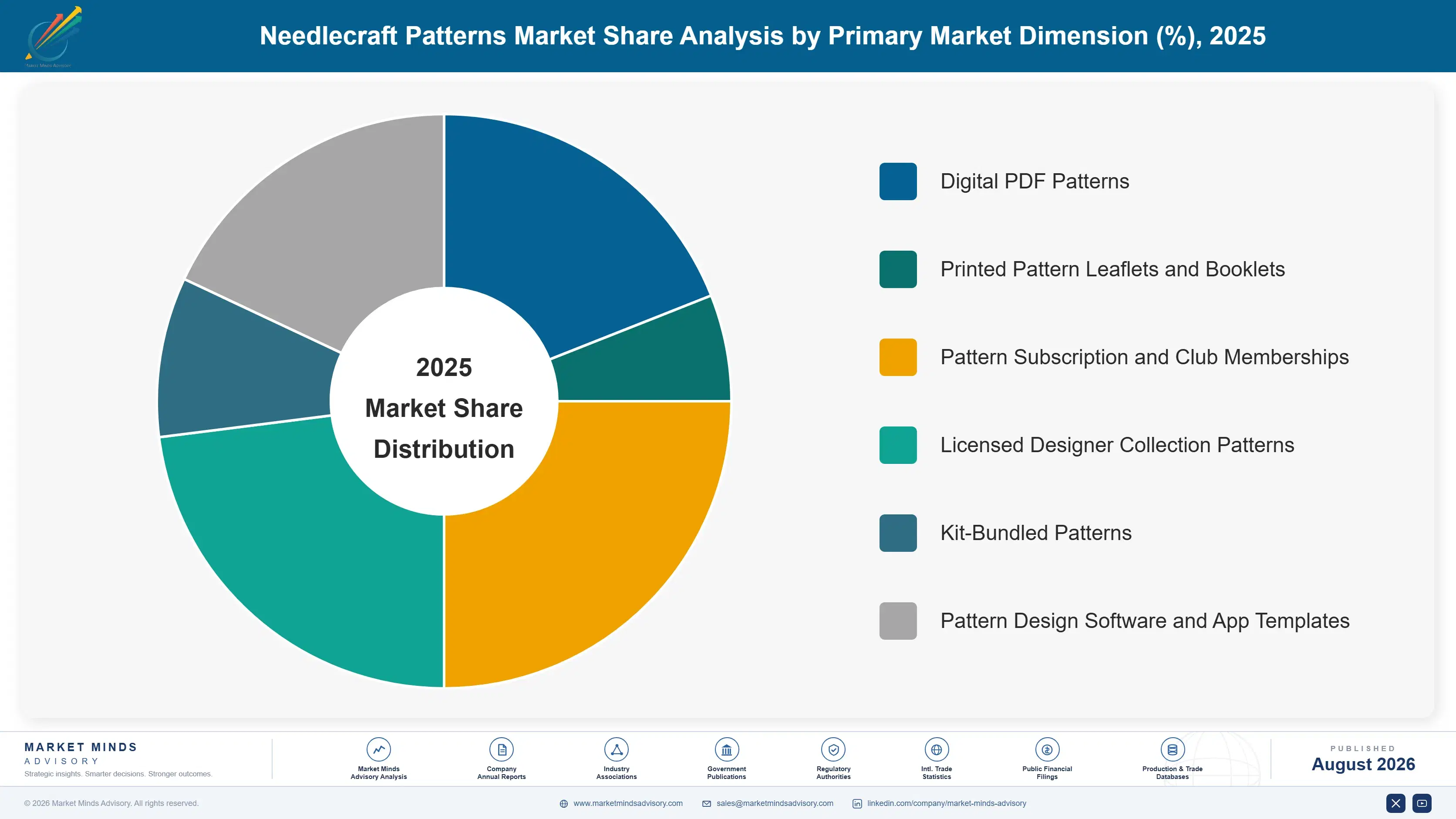Click the Market Minds Advisory Analysis icon
The image size is (1456, 819).
click(378, 749)
